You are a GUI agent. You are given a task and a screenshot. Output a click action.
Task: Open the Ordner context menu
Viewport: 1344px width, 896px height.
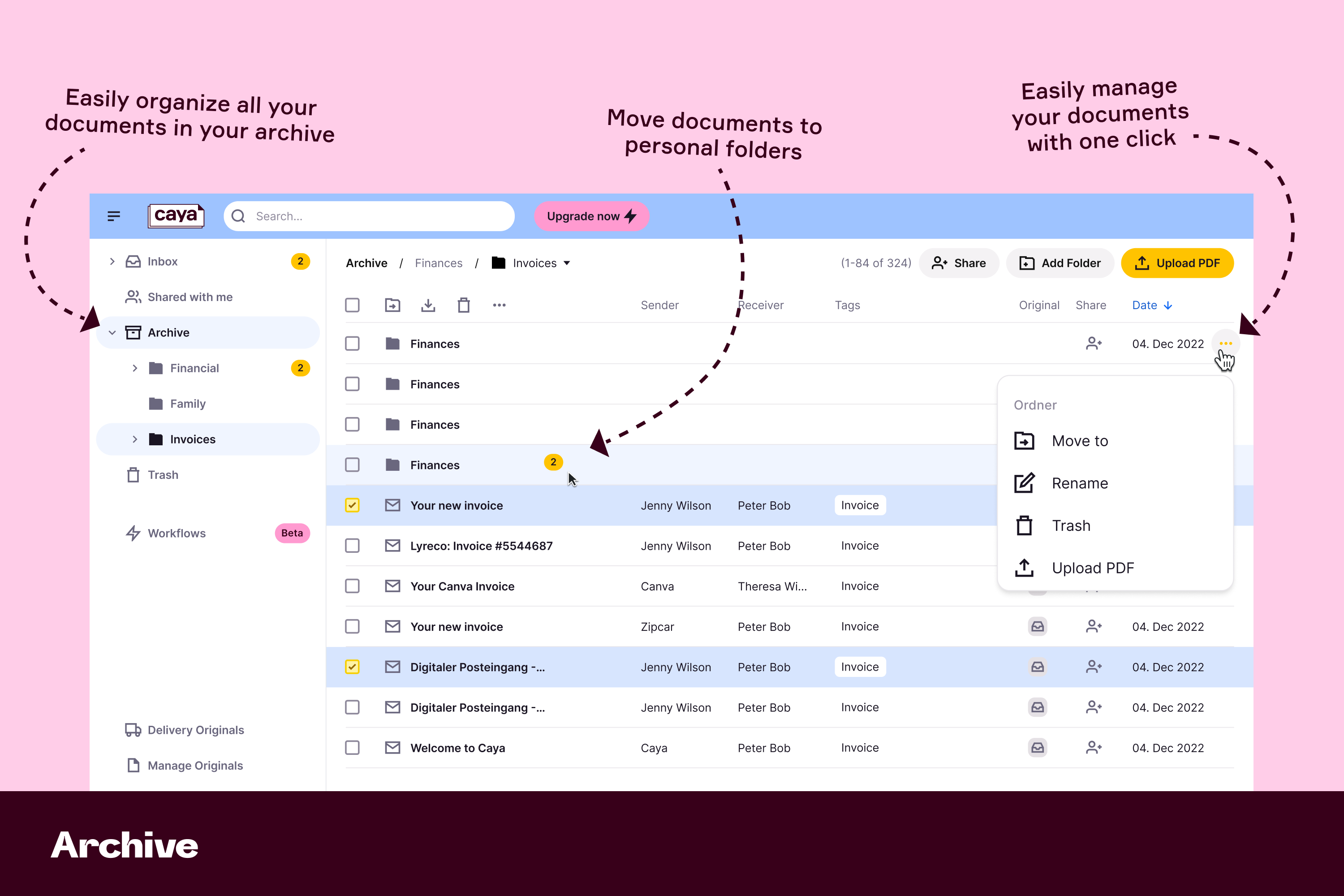1225,343
